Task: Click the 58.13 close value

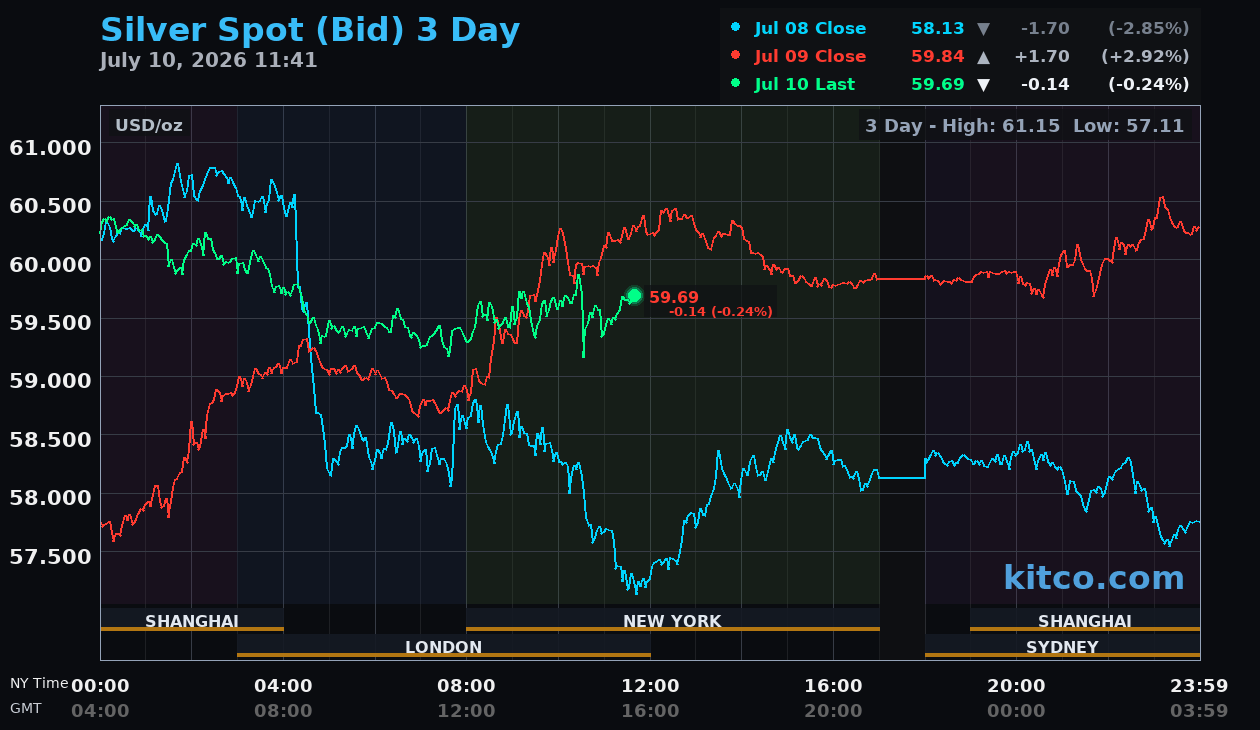Action: pyautogui.click(x=938, y=29)
